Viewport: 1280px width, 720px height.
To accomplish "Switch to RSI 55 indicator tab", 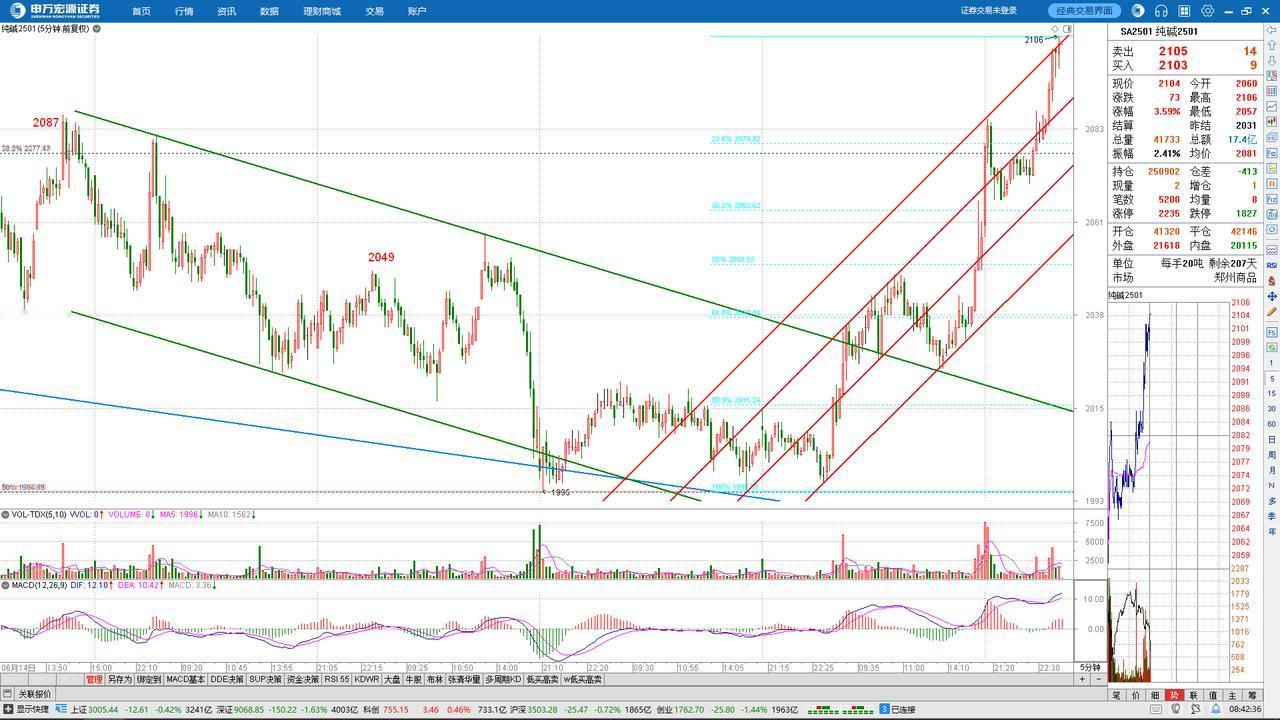I will pyautogui.click(x=337, y=680).
